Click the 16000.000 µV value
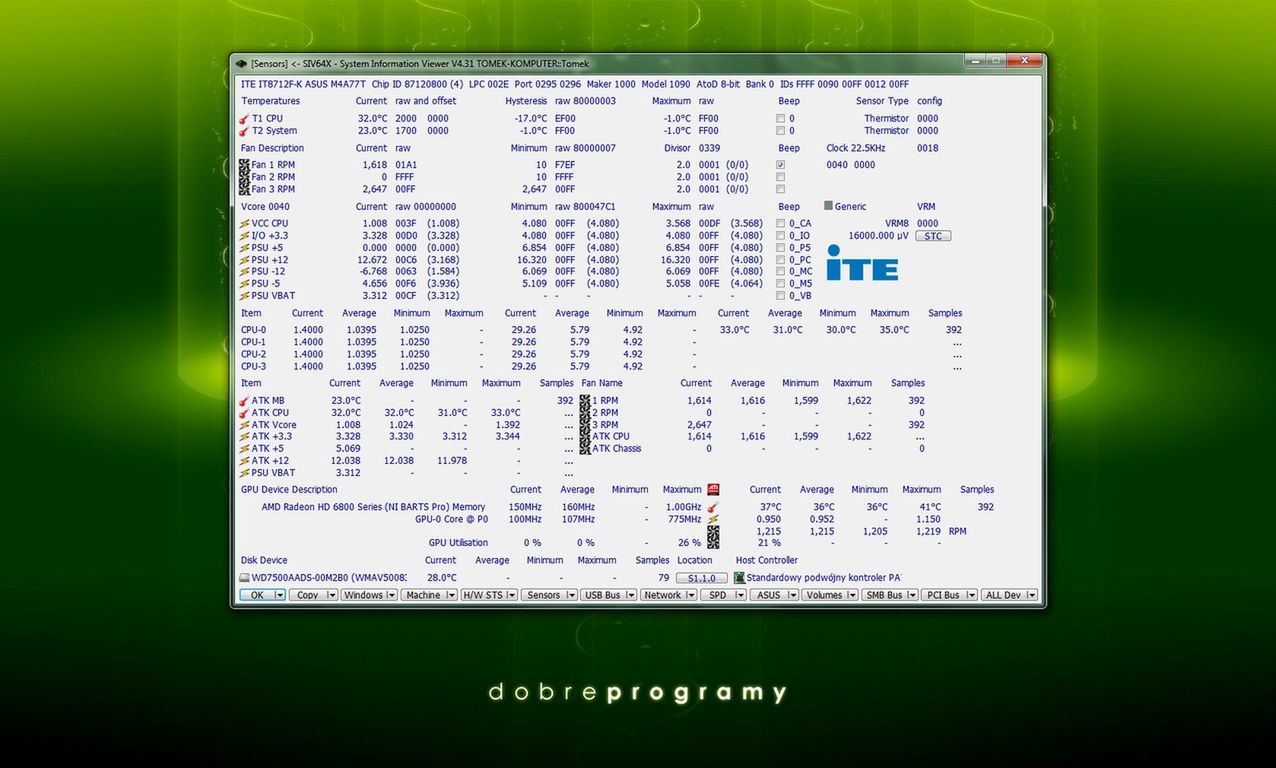This screenshot has height=768, width=1276. pyautogui.click(x=878, y=236)
